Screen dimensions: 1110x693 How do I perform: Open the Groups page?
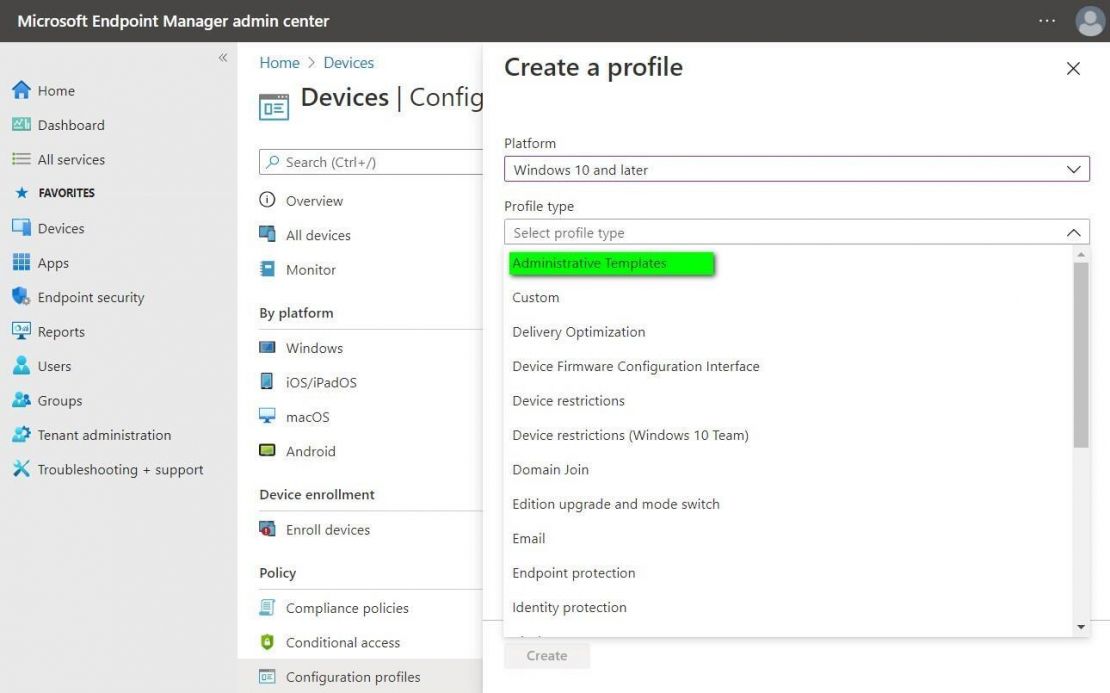point(60,400)
